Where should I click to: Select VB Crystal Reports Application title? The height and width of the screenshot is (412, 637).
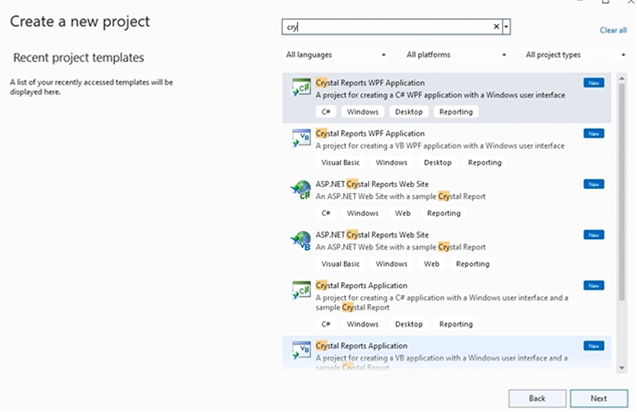pyautogui.click(x=362, y=346)
